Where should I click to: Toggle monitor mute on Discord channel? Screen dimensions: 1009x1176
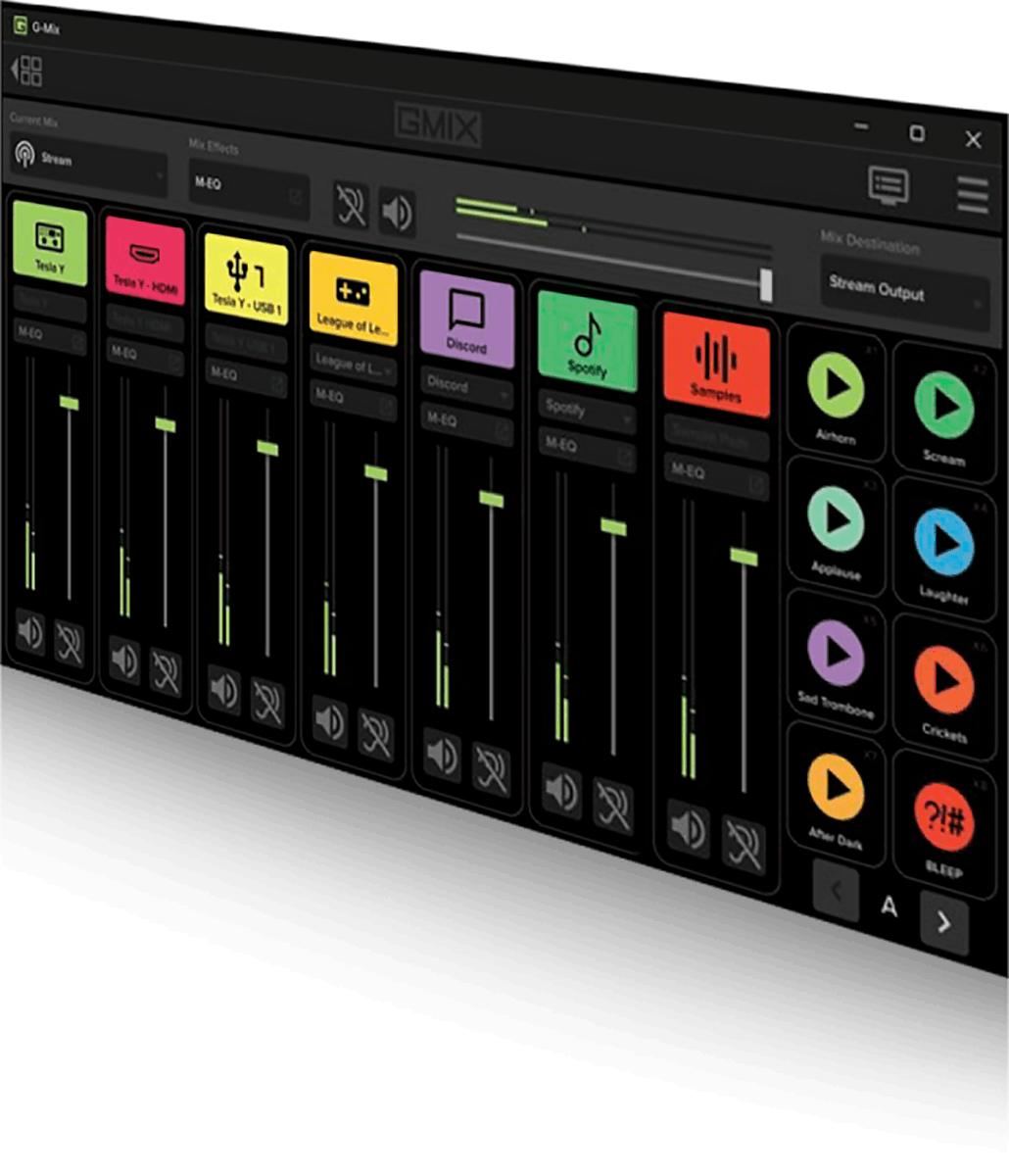pyautogui.click(x=491, y=769)
